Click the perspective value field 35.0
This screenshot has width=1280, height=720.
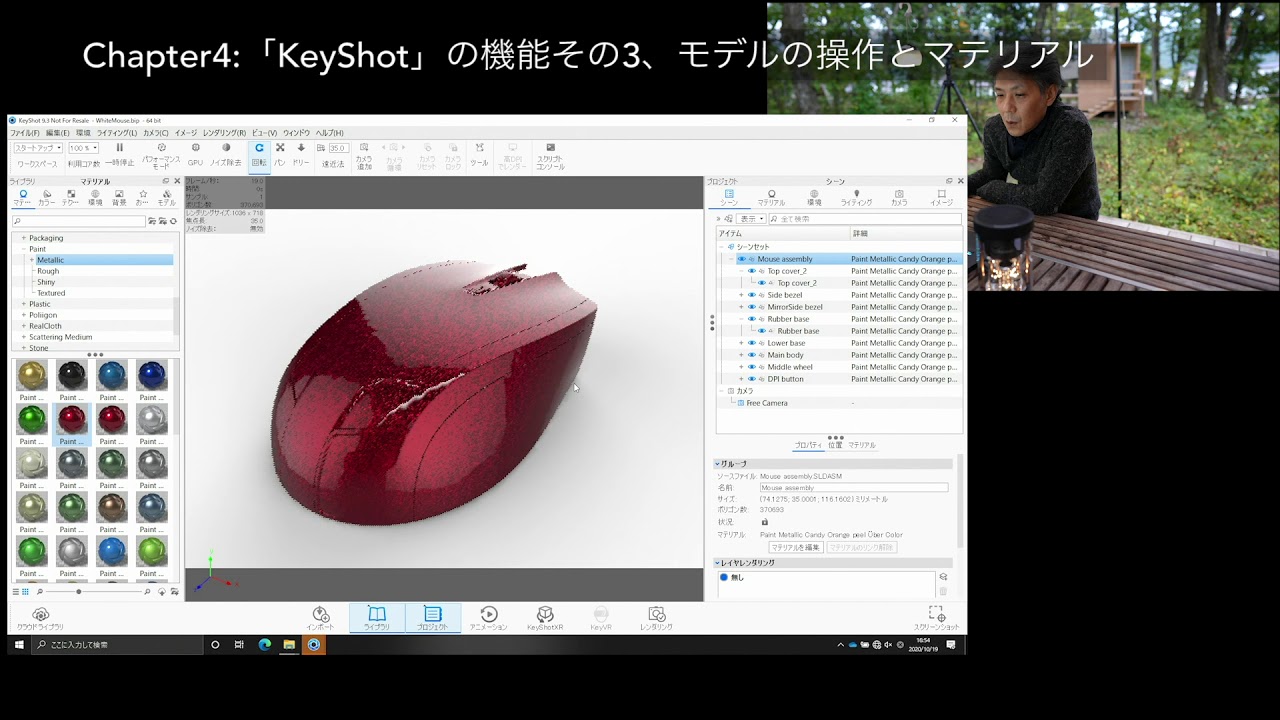(x=337, y=148)
